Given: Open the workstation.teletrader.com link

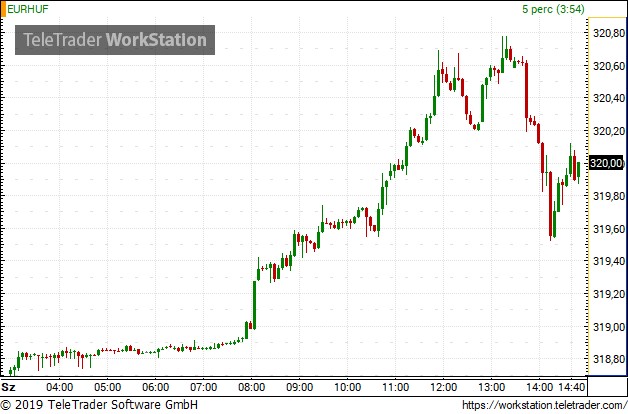Looking at the screenshot, I should pos(545,405).
